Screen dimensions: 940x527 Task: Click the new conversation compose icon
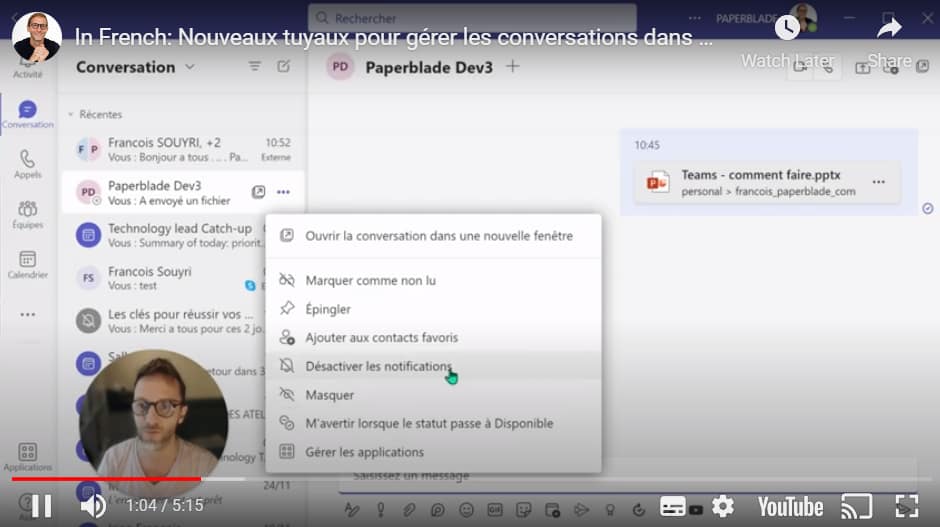284,67
